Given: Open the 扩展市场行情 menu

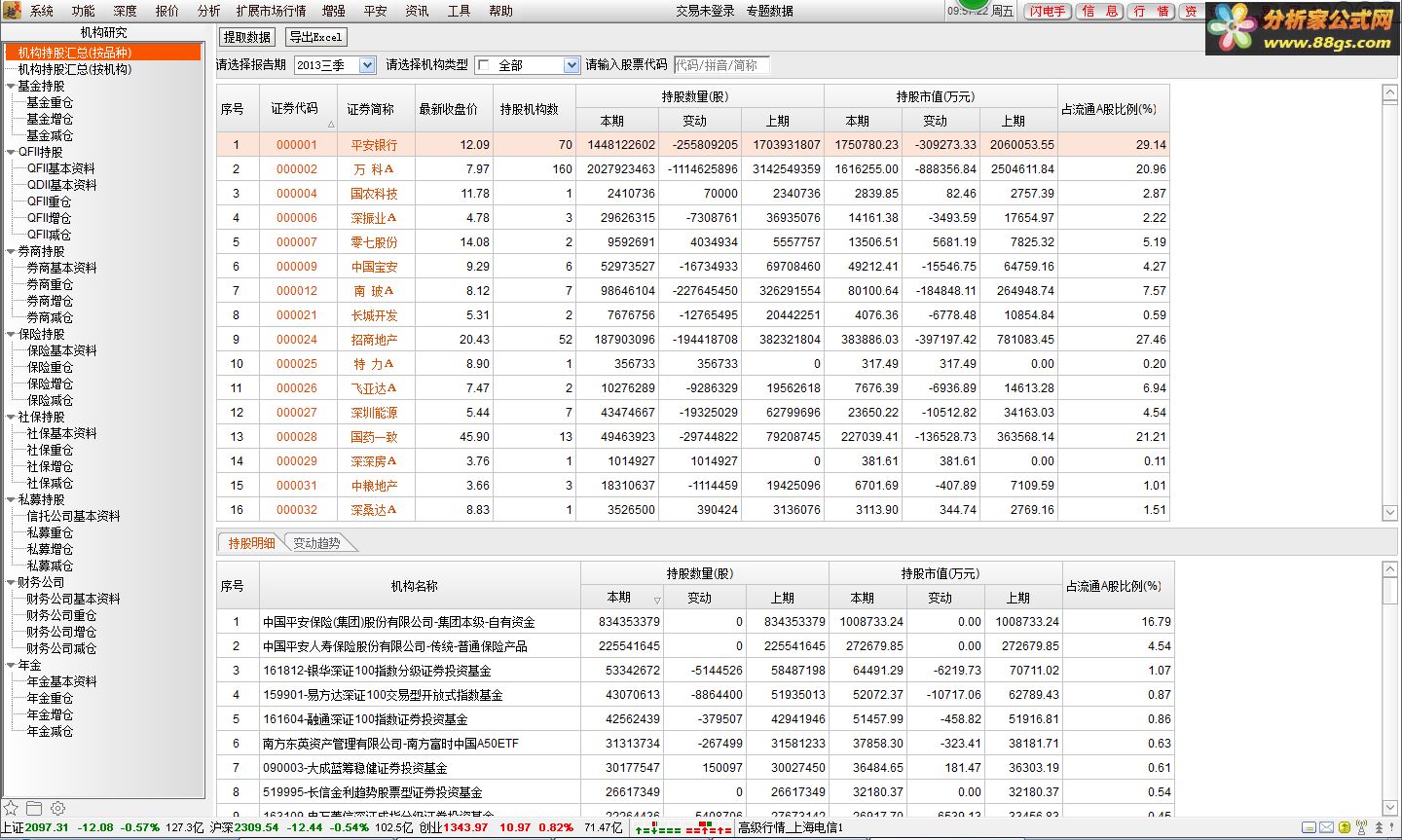Looking at the screenshot, I should coord(271,11).
